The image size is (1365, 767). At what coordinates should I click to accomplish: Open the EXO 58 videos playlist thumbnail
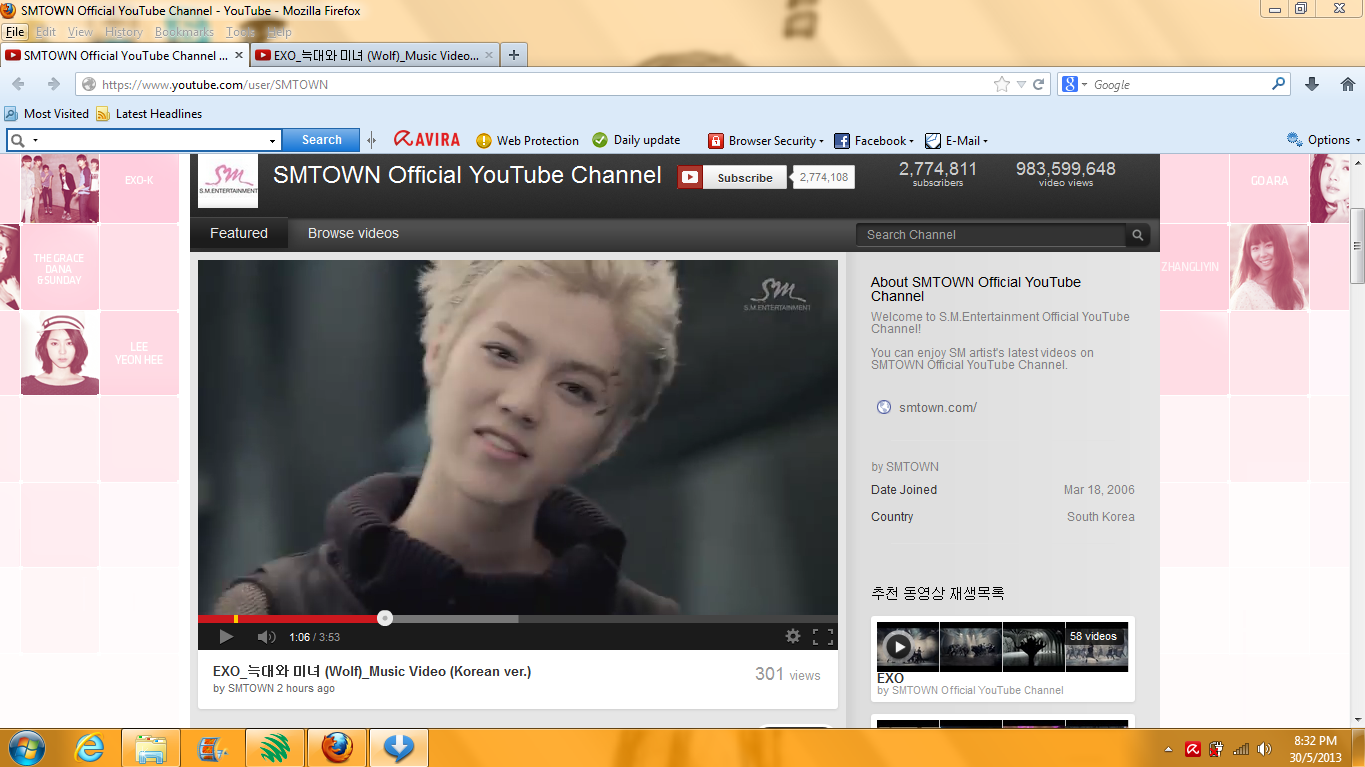coord(1003,647)
